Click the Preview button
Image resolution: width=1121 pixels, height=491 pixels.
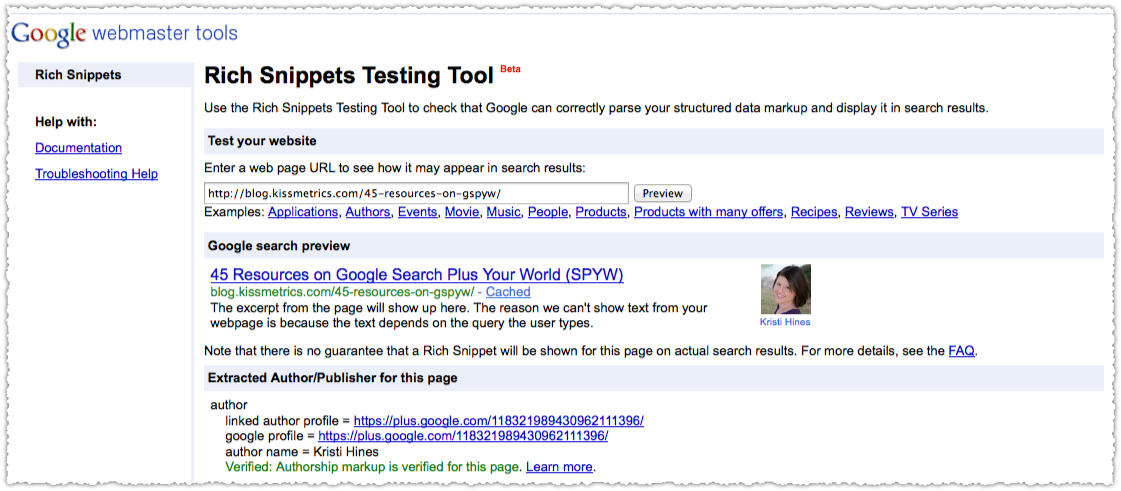pyautogui.click(x=663, y=193)
